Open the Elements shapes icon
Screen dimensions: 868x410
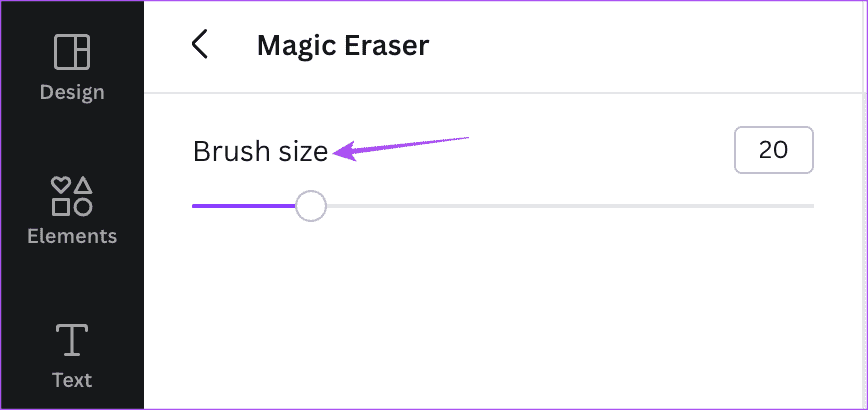pos(71,196)
